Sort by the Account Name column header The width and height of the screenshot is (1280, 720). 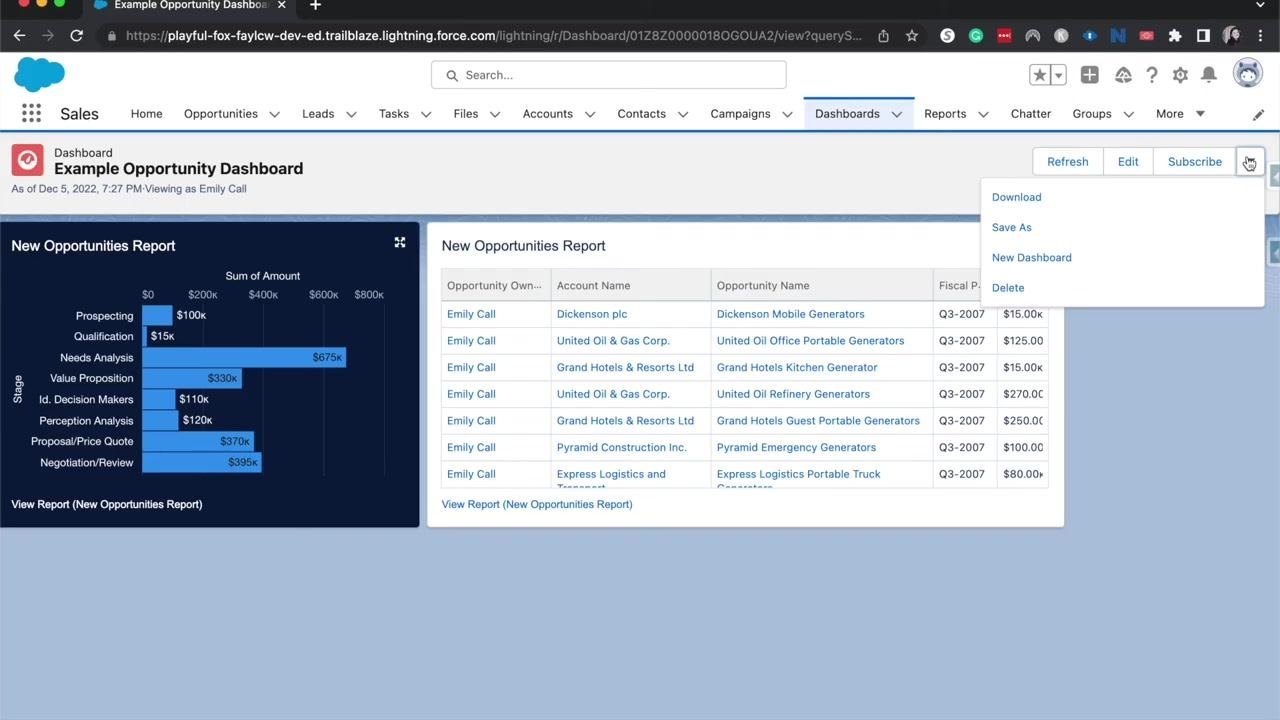pyautogui.click(x=631, y=286)
